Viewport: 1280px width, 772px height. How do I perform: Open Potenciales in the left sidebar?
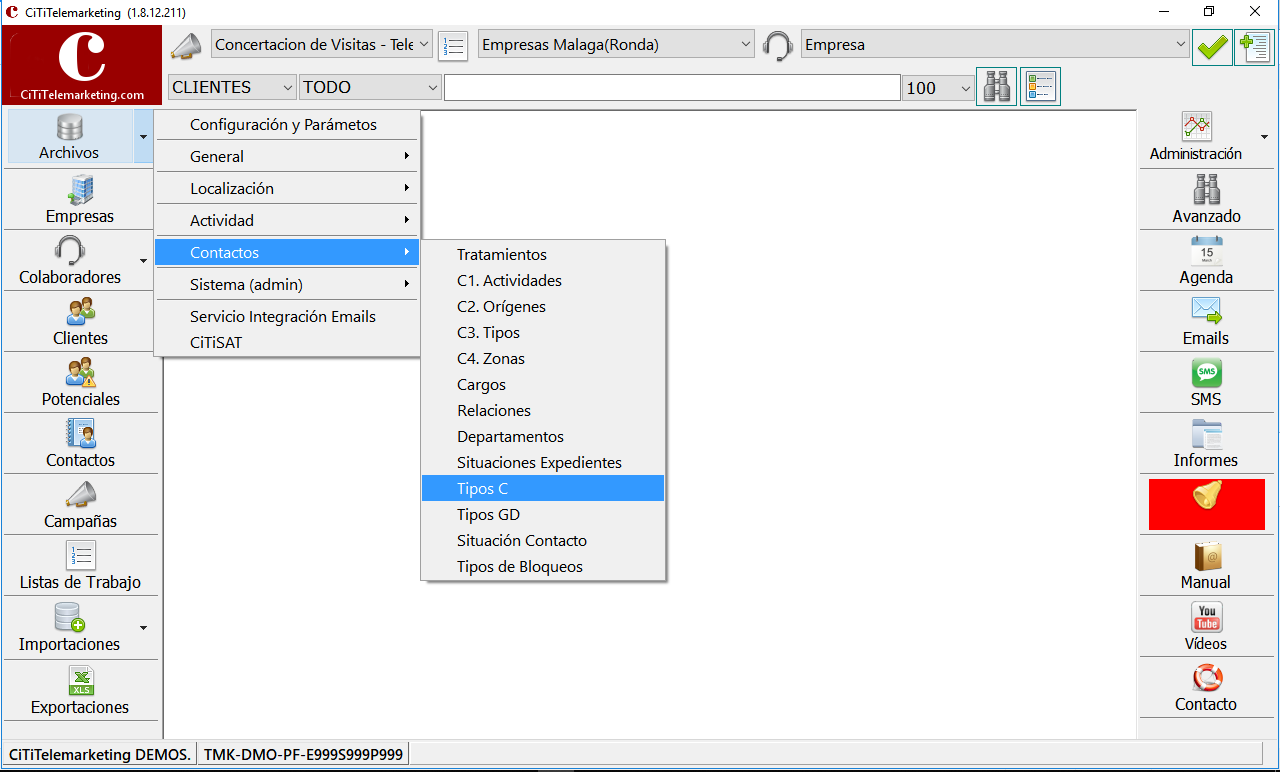tap(80, 382)
